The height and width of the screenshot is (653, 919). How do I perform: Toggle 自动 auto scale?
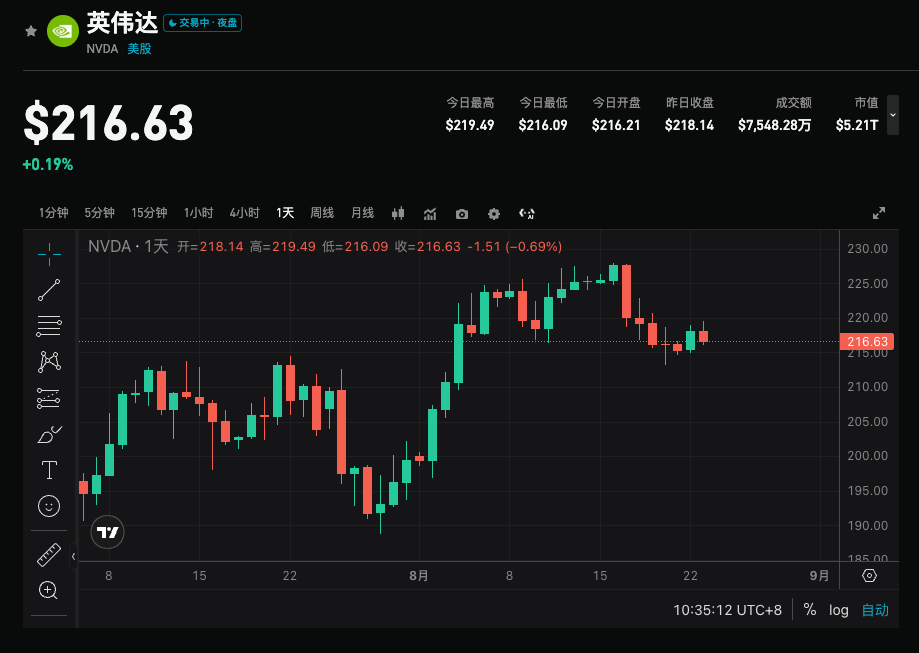tap(875, 610)
